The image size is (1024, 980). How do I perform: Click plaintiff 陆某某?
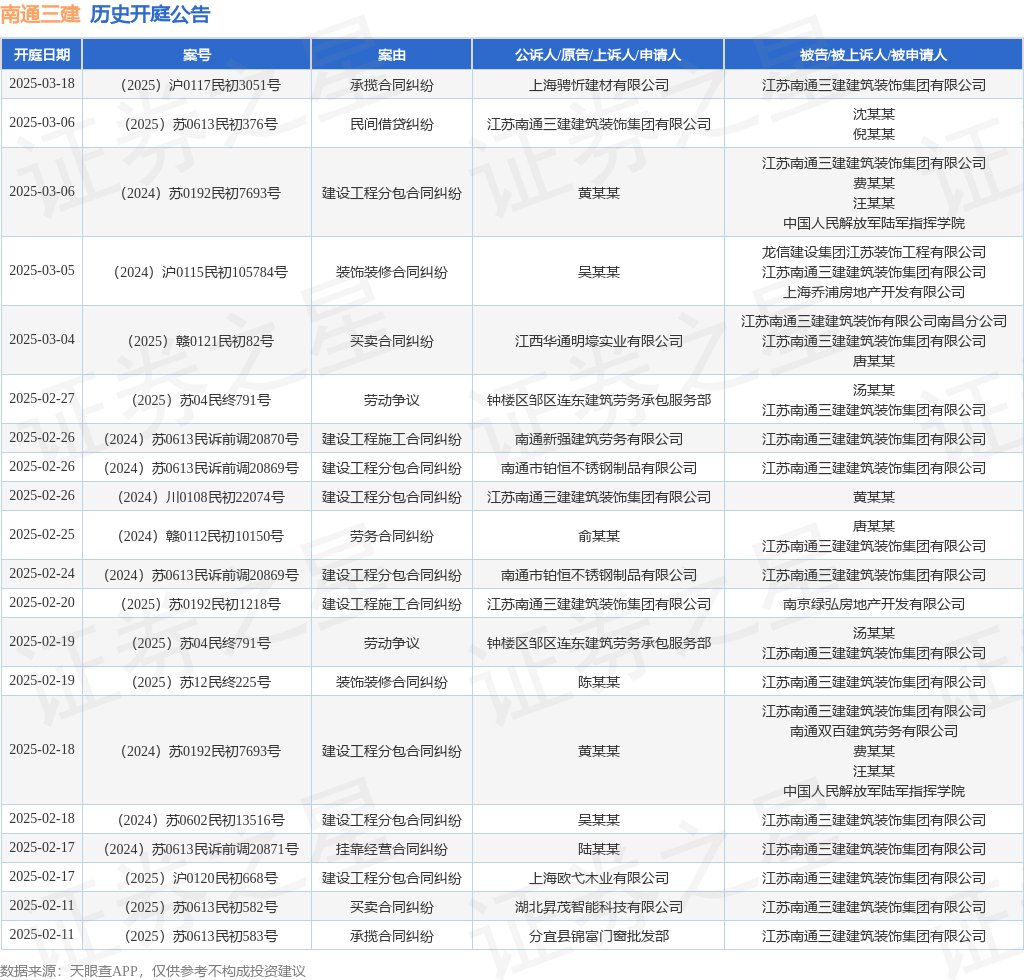click(599, 849)
